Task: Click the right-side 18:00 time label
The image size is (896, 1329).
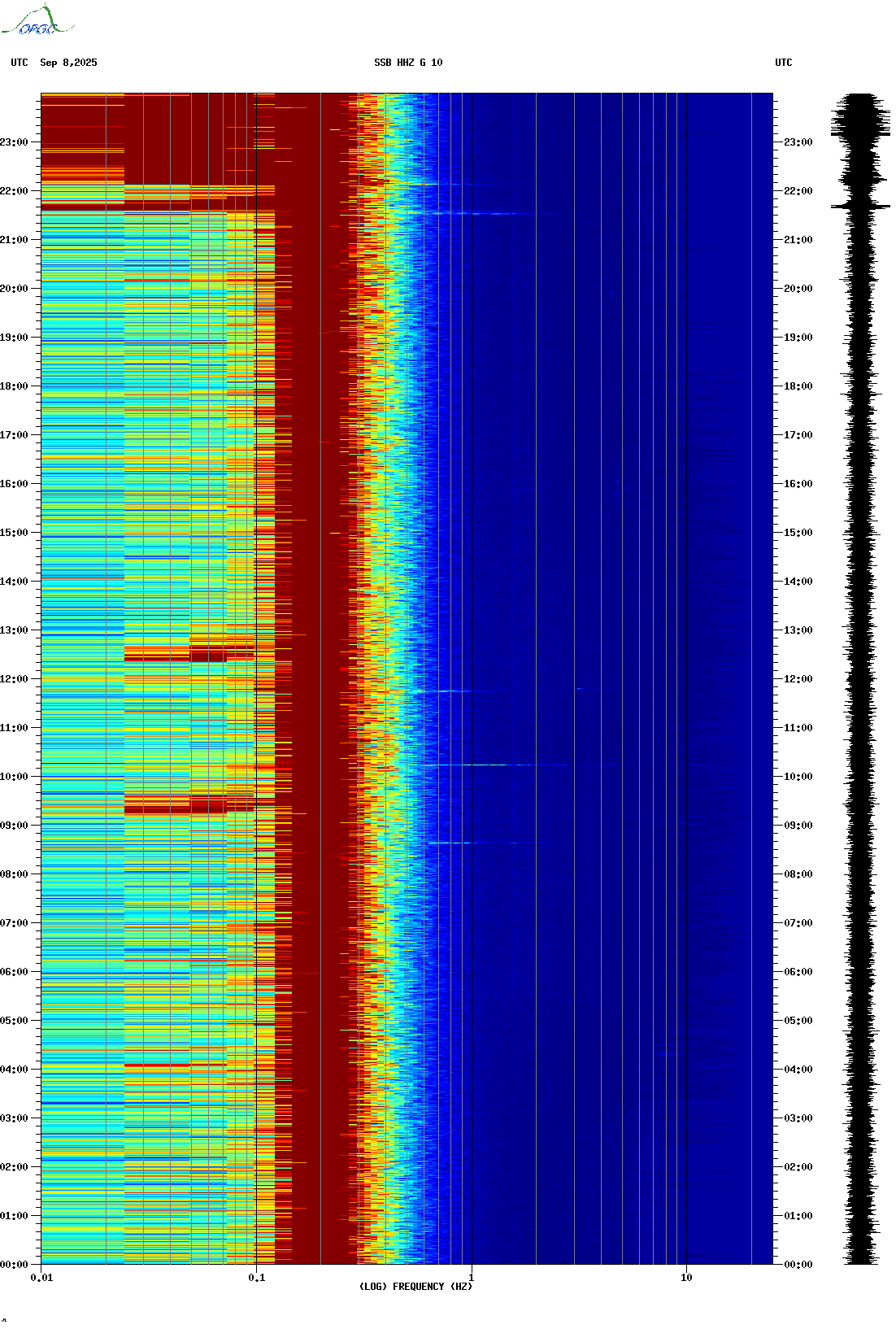Action: point(798,386)
